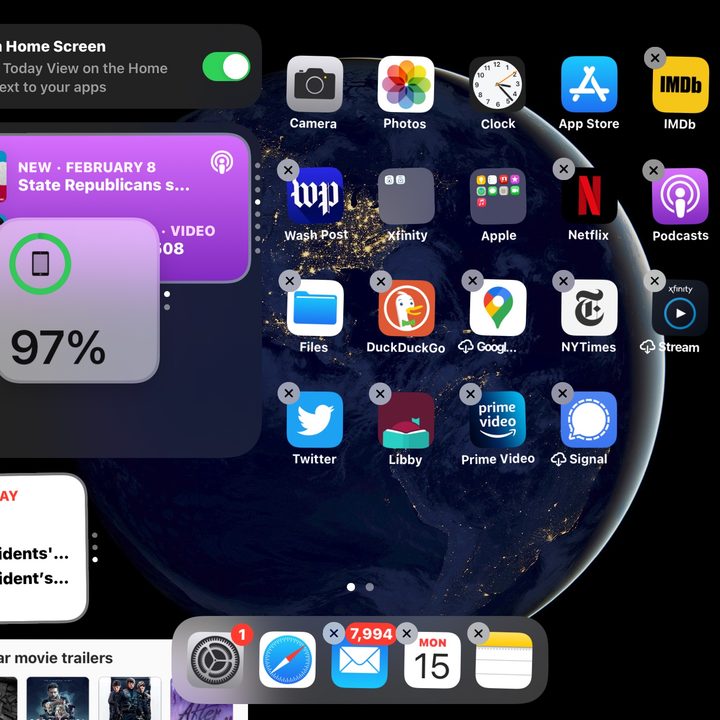Open the Camera app
Image resolution: width=720 pixels, height=720 pixels.
[x=315, y=84]
